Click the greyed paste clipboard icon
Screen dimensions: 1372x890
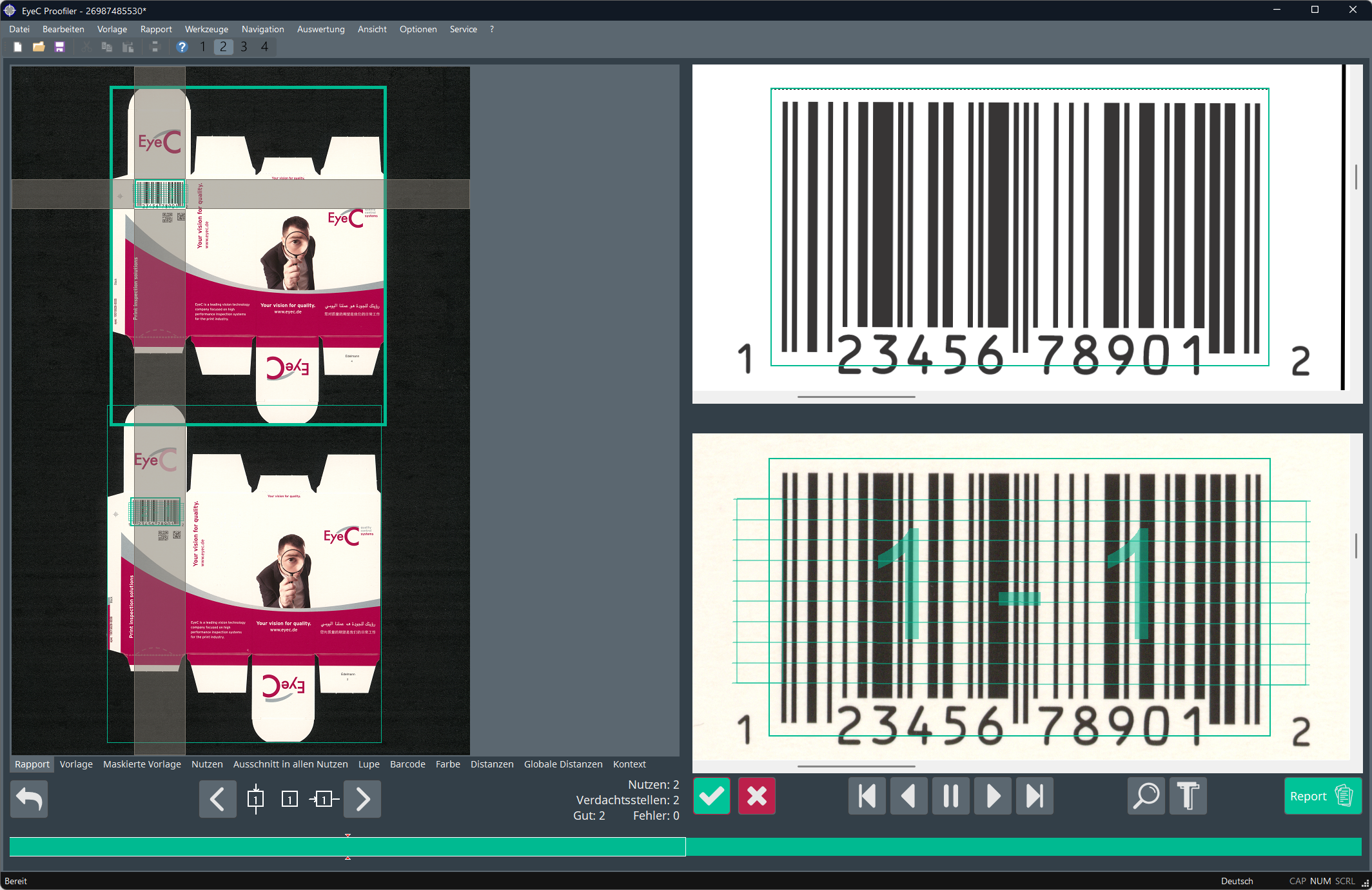(x=128, y=47)
